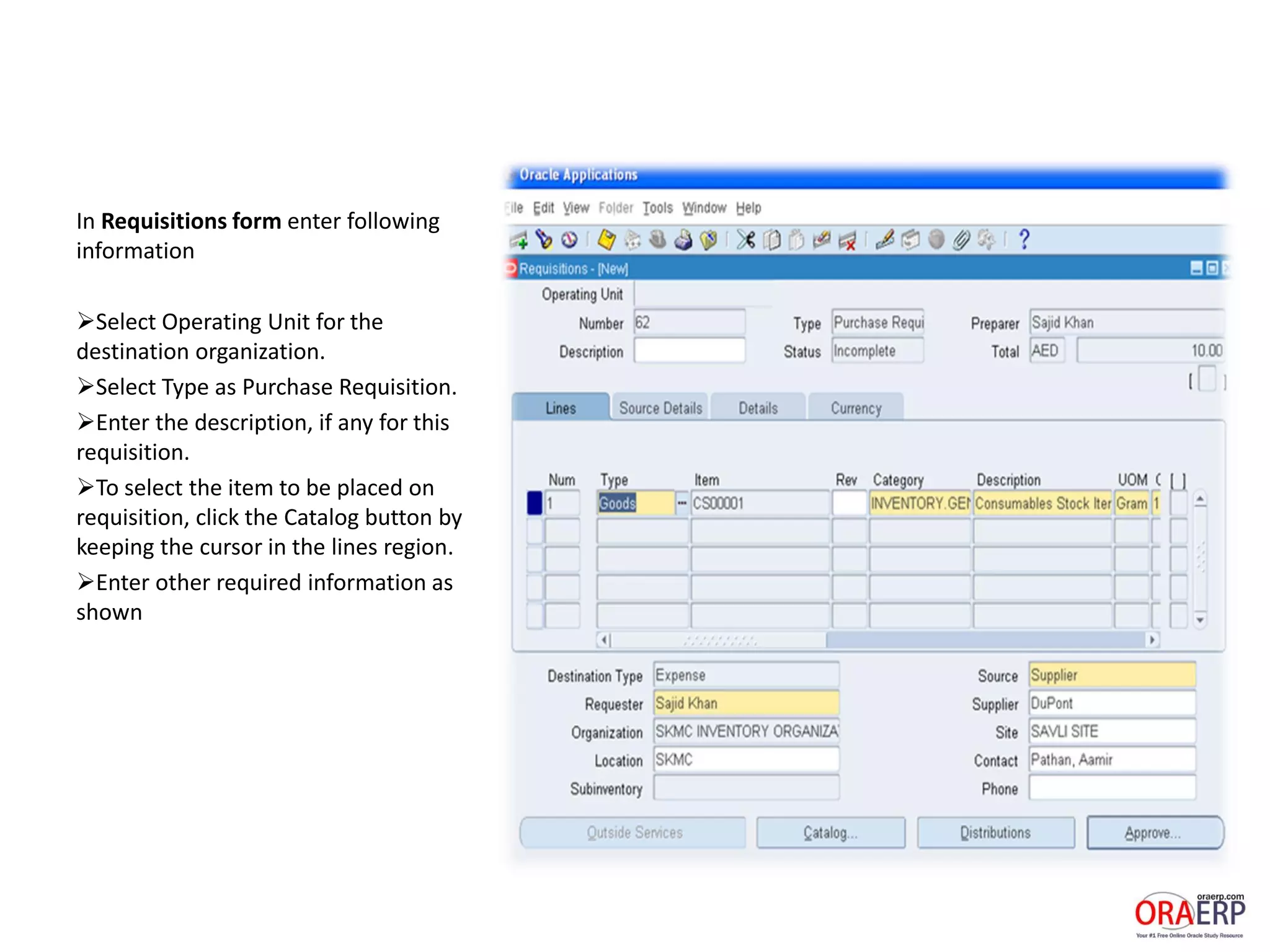Select the row indicator for line 1
This screenshot has width=1270, height=952.
[535, 503]
